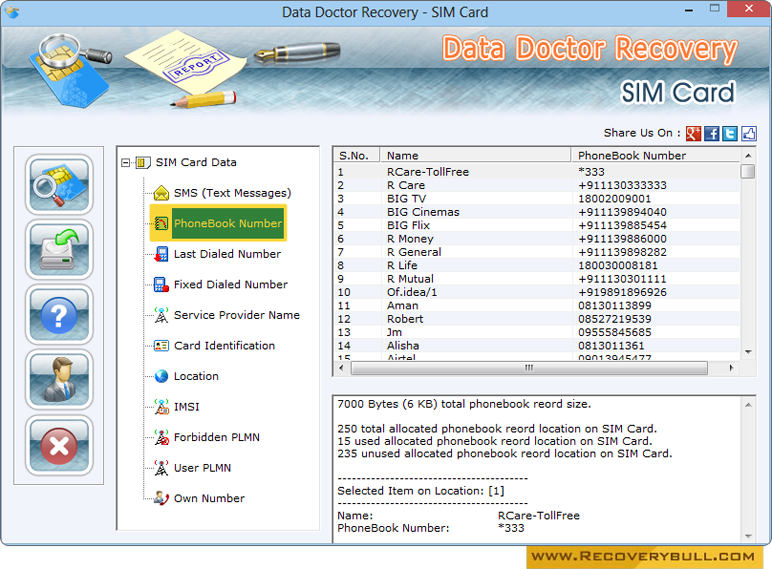Click phone number 09555845685
The image size is (772, 569).
click(x=614, y=332)
